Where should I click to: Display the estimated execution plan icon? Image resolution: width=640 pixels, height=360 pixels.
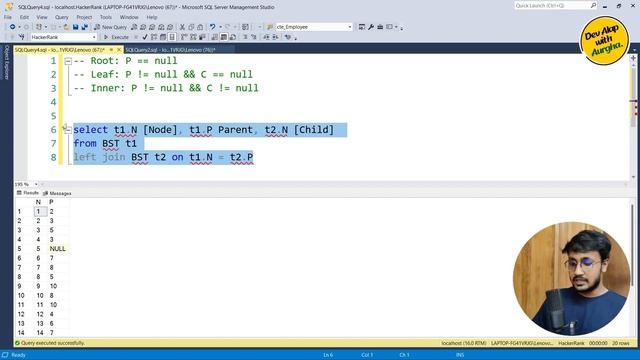click(154, 37)
